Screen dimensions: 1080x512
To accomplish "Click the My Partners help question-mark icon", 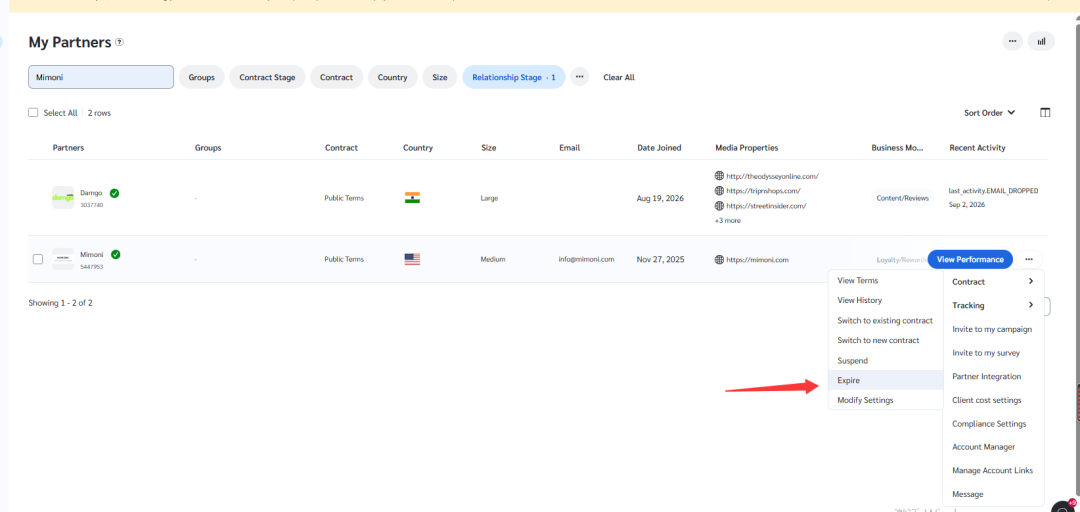I will [x=120, y=42].
